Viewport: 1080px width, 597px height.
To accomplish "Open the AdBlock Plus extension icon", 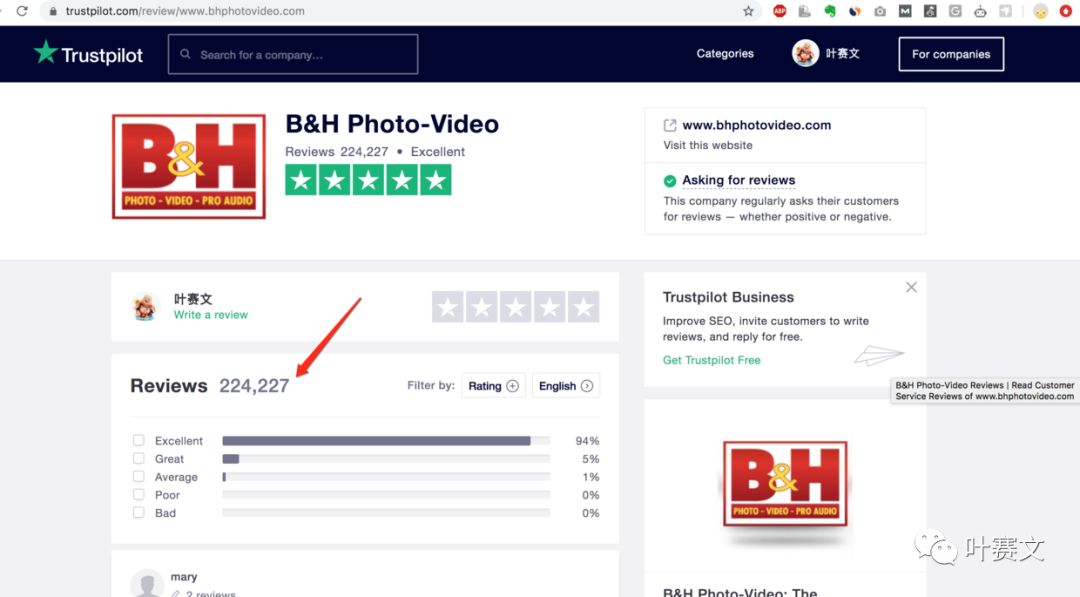I will [x=779, y=11].
